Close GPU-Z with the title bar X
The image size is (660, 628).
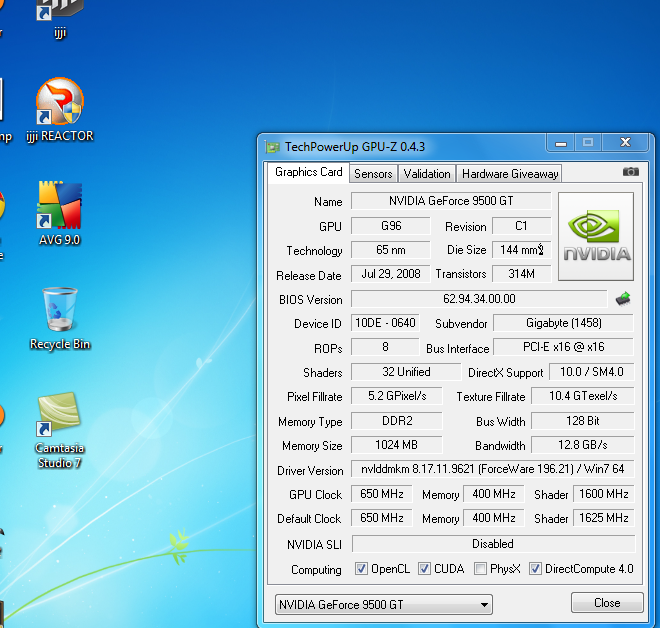[x=625, y=143]
